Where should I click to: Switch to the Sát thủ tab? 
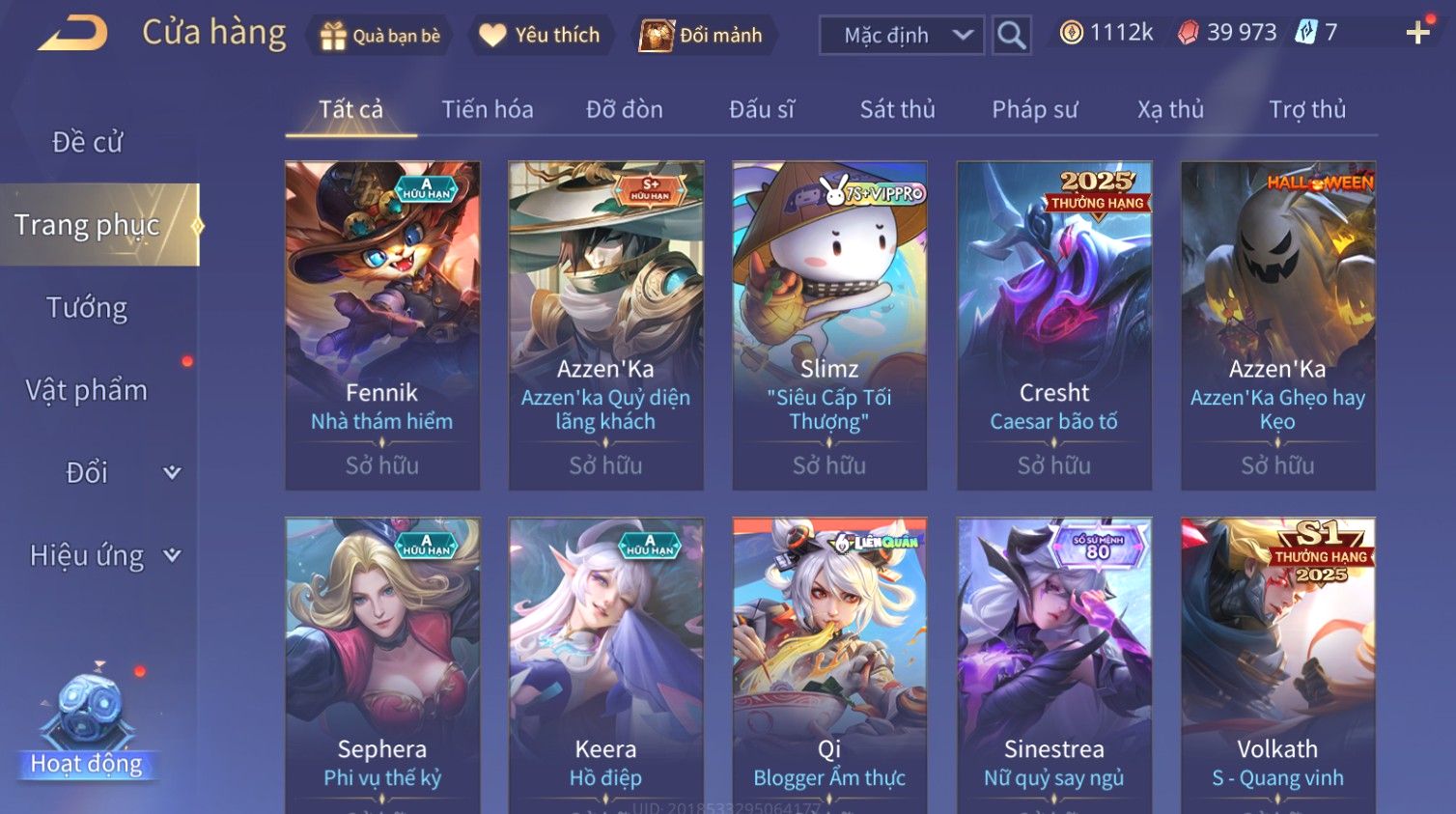click(897, 109)
